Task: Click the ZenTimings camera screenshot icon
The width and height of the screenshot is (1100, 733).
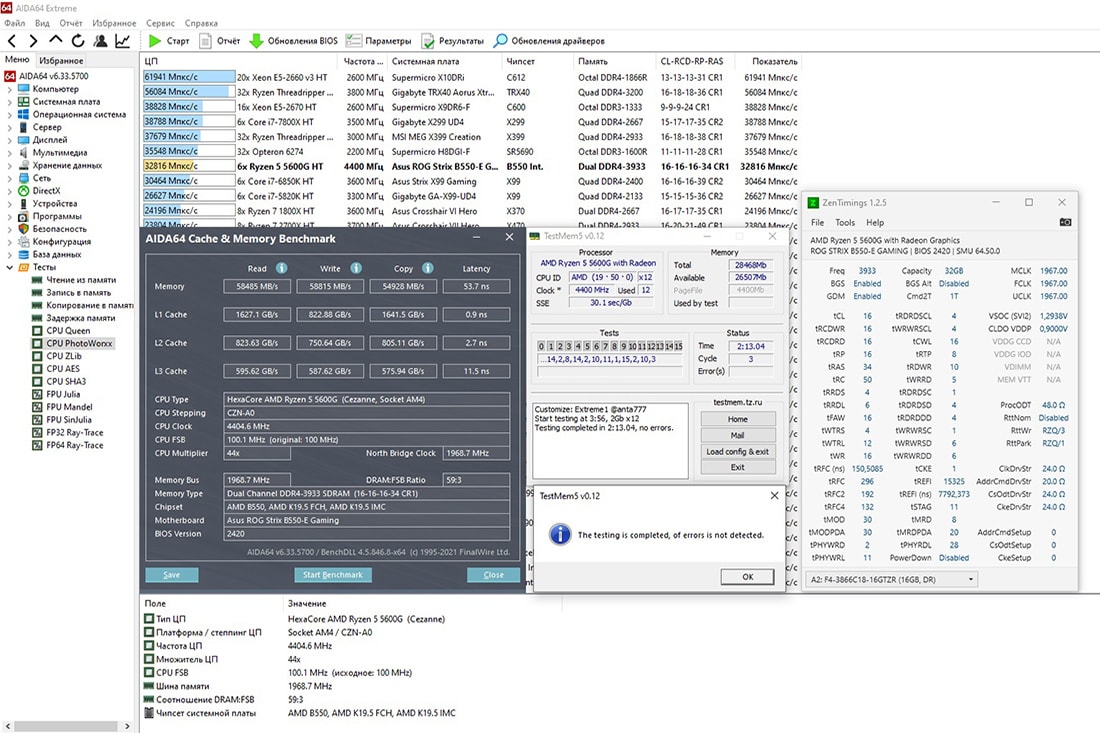Action: point(1065,222)
